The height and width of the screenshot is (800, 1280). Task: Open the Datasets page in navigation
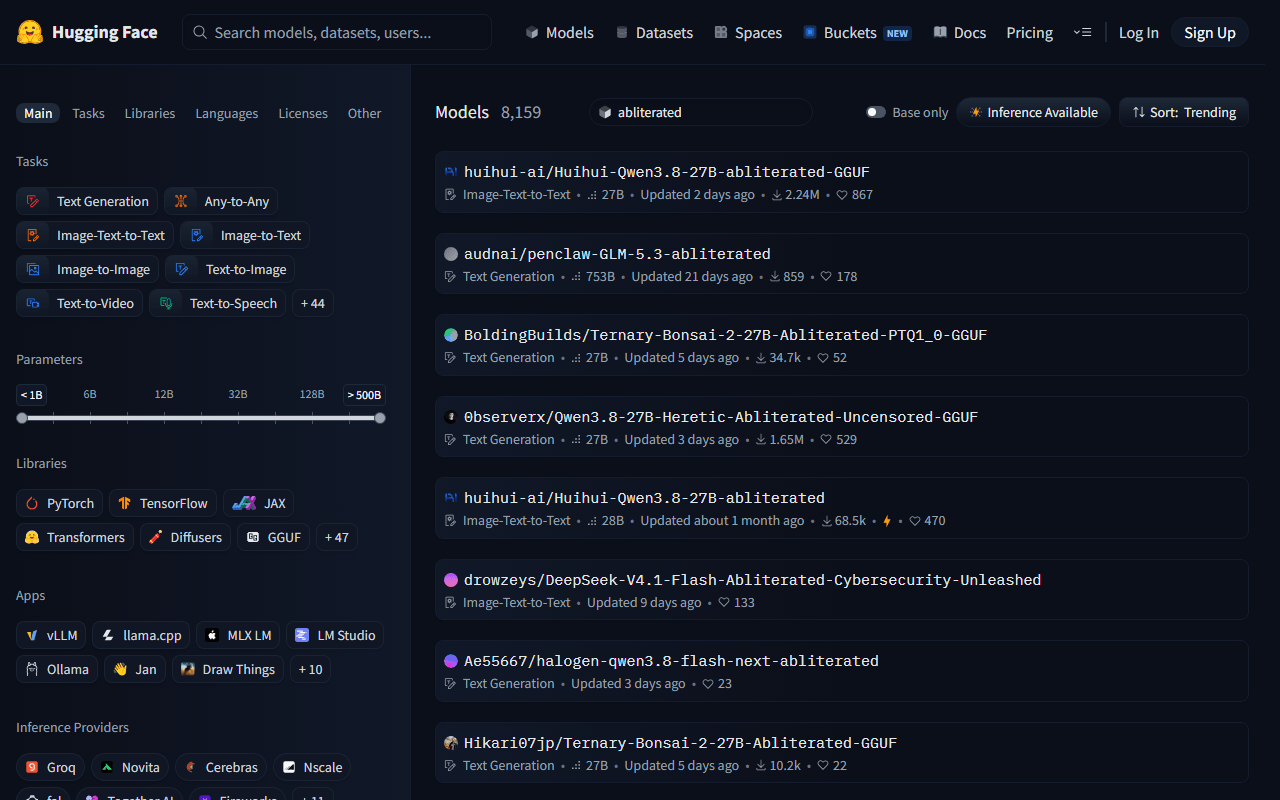[654, 33]
